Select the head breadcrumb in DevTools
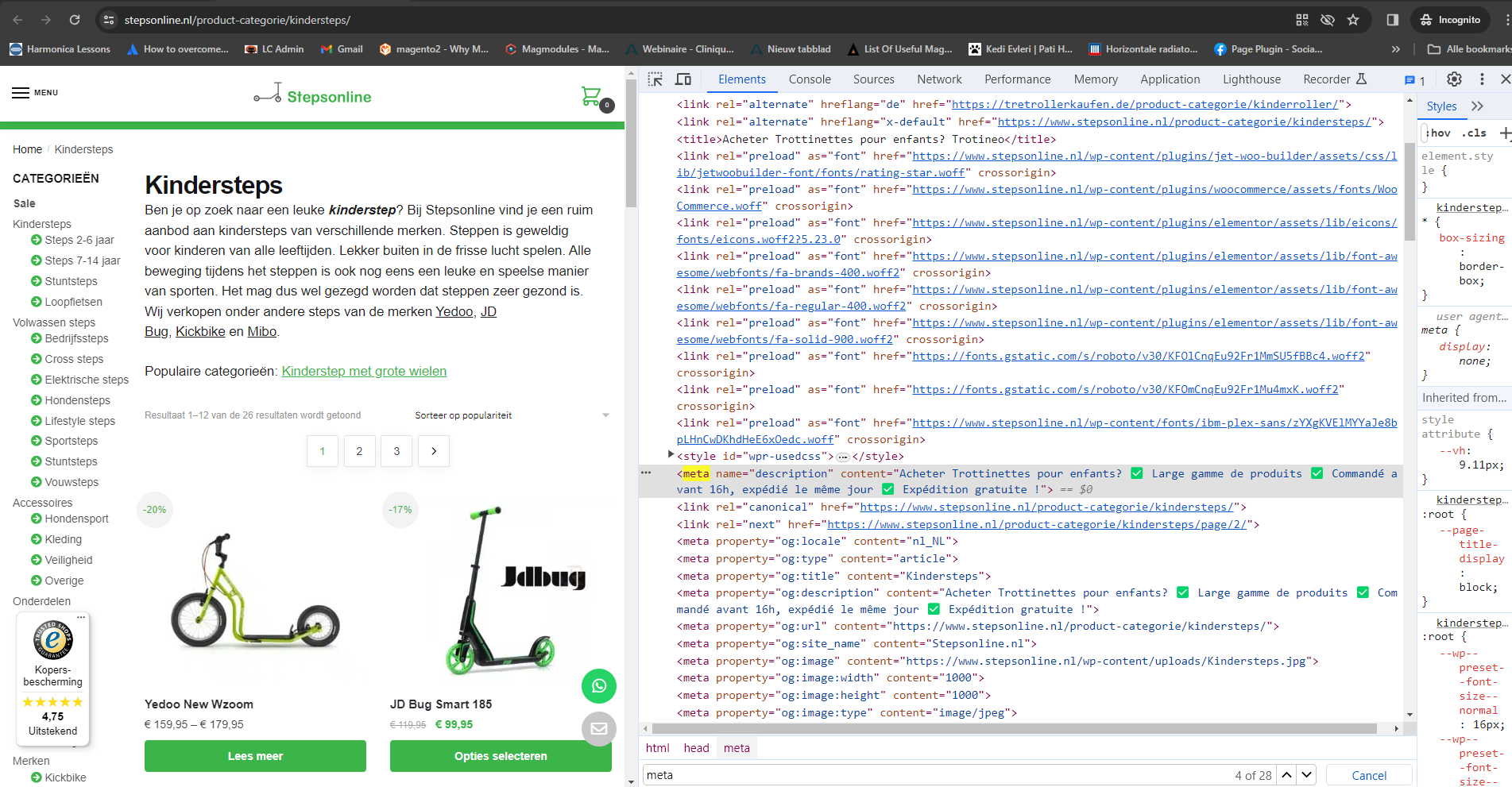Image resolution: width=1512 pixels, height=787 pixels. [696, 748]
